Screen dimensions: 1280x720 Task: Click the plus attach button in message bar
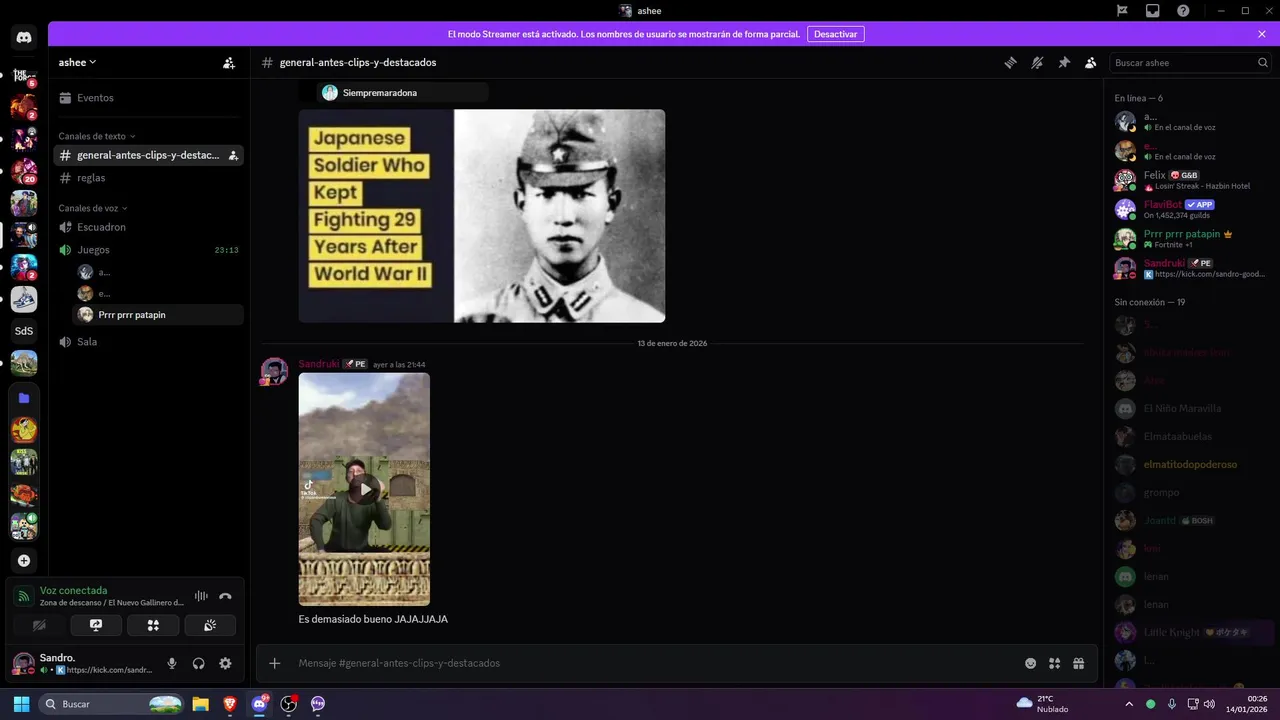tap(275, 663)
